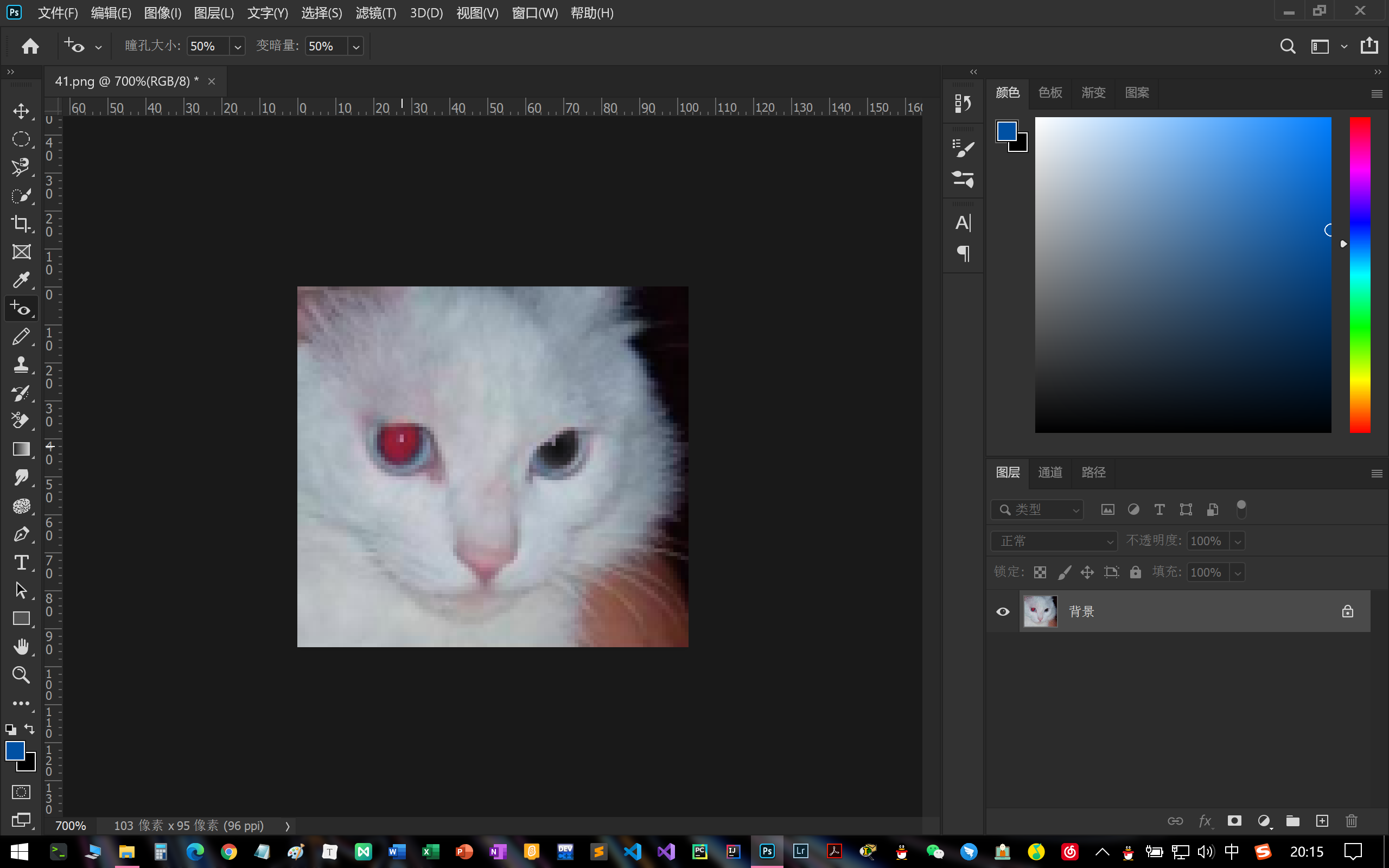
Task: Select the Elliptical Marquee tool
Action: point(21,139)
